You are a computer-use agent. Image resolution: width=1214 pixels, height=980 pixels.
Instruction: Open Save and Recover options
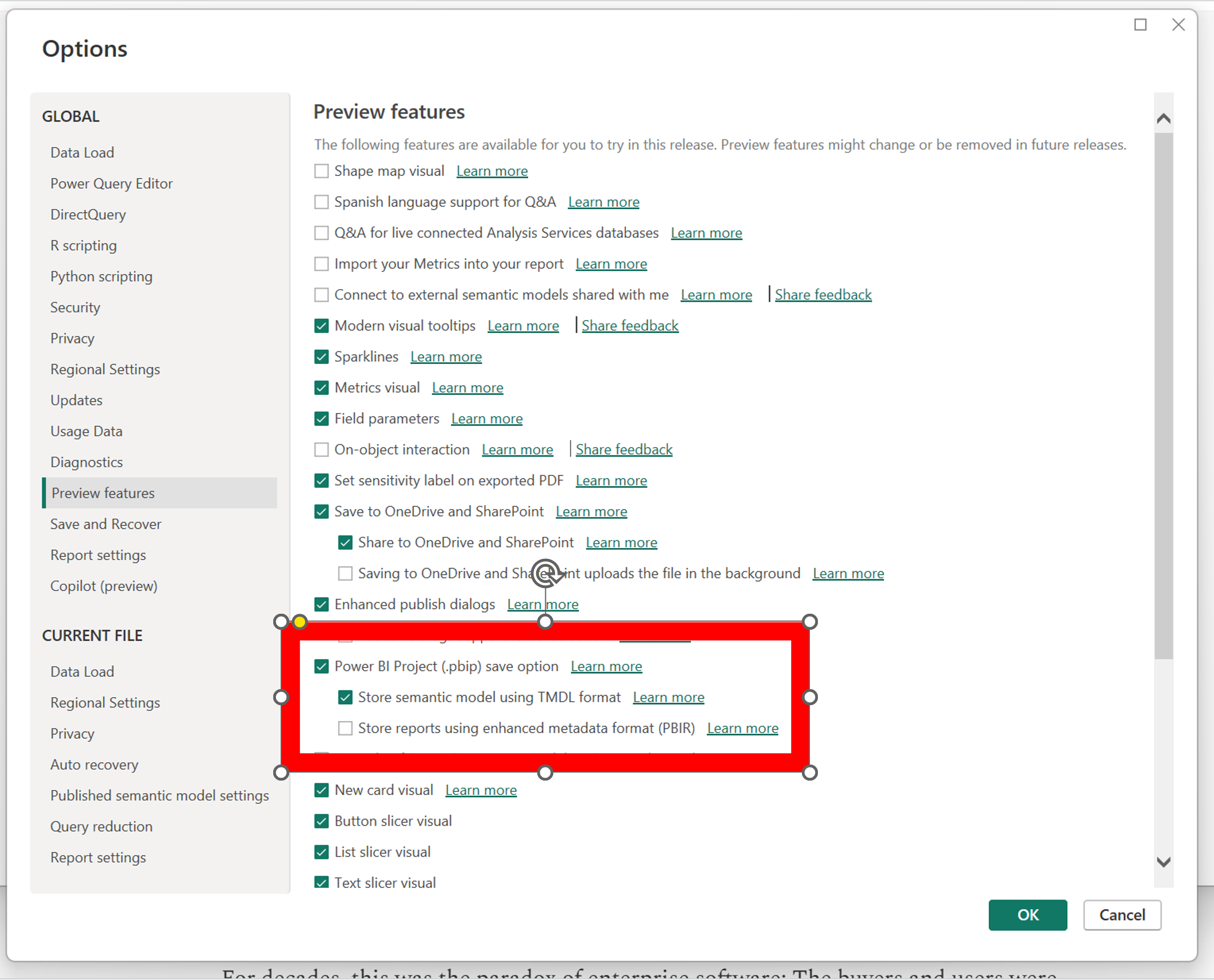(106, 524)
